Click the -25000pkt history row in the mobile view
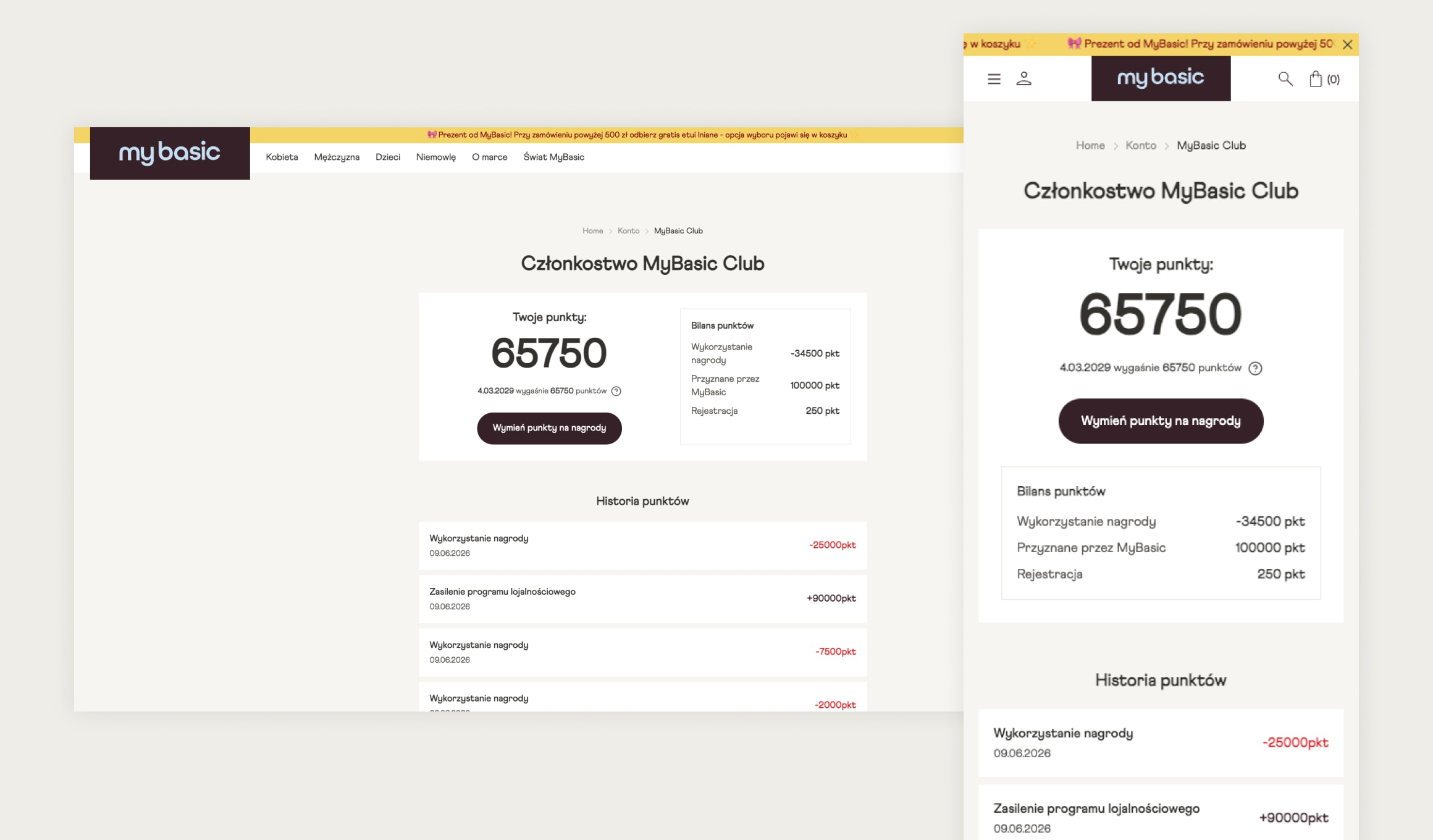 pos(1161,743)
